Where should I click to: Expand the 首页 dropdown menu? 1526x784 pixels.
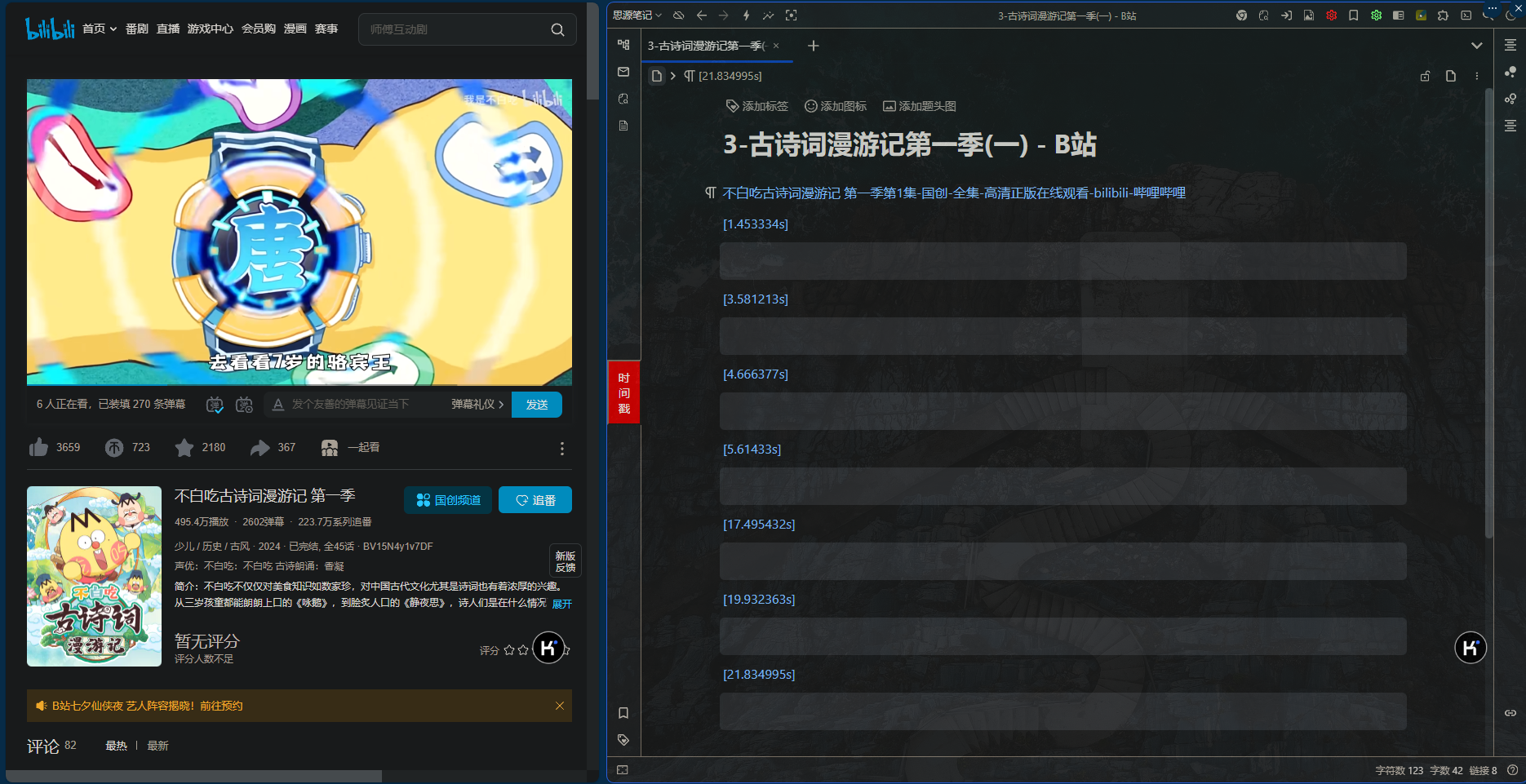click(100, 29)
